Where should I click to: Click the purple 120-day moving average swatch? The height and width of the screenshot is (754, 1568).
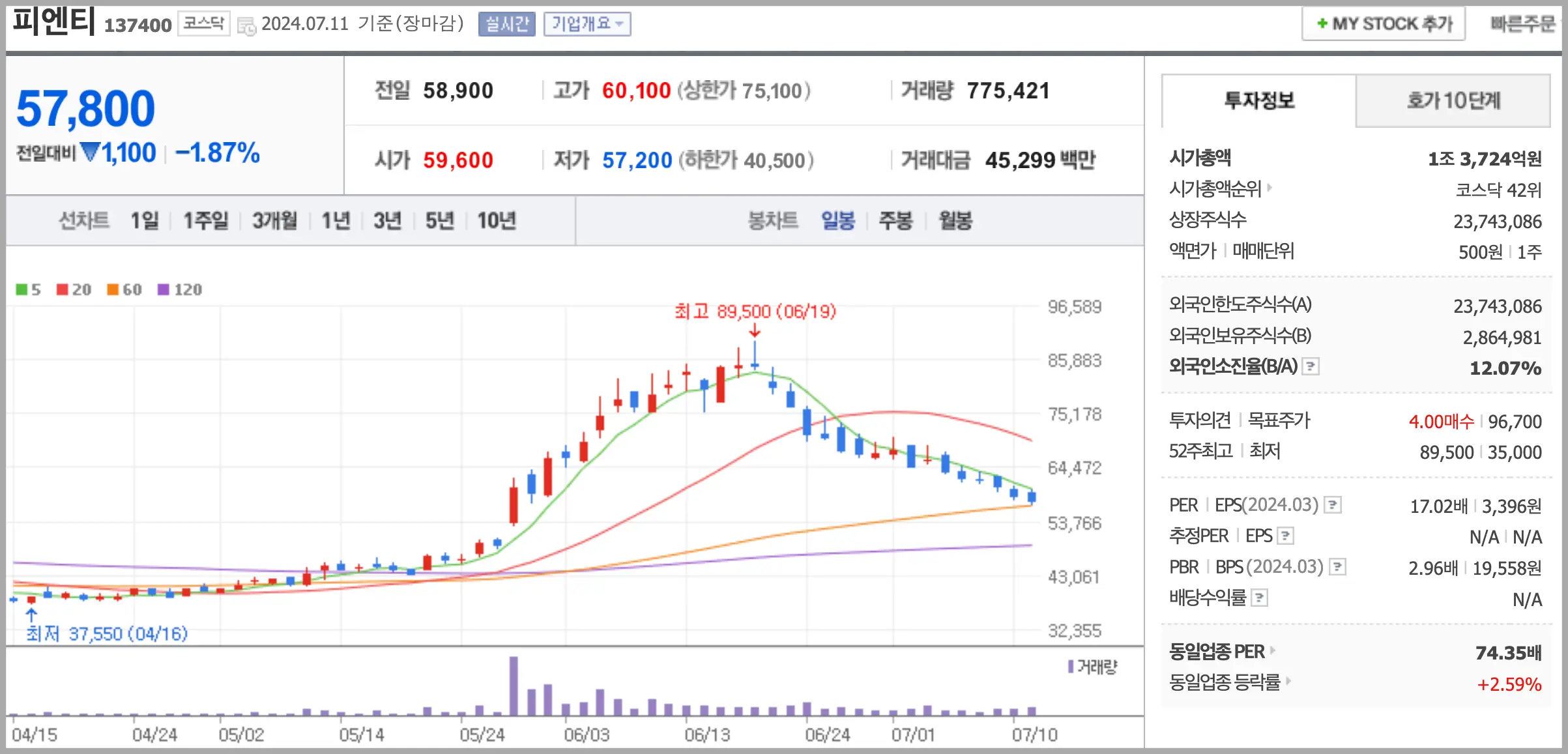click(164, 289)
